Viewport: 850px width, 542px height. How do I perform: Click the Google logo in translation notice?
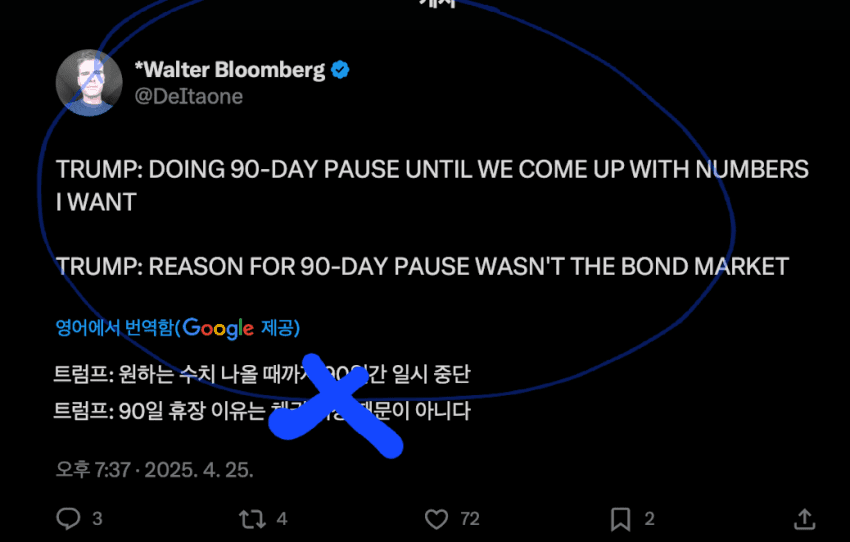218,328
